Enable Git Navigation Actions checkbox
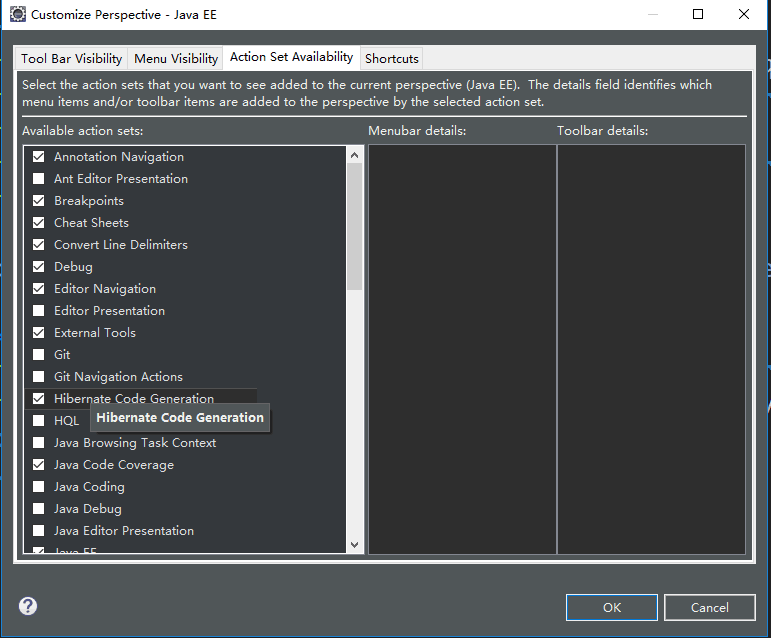The height and width of the screenshot is (638, 771). [x=39, y=377]
